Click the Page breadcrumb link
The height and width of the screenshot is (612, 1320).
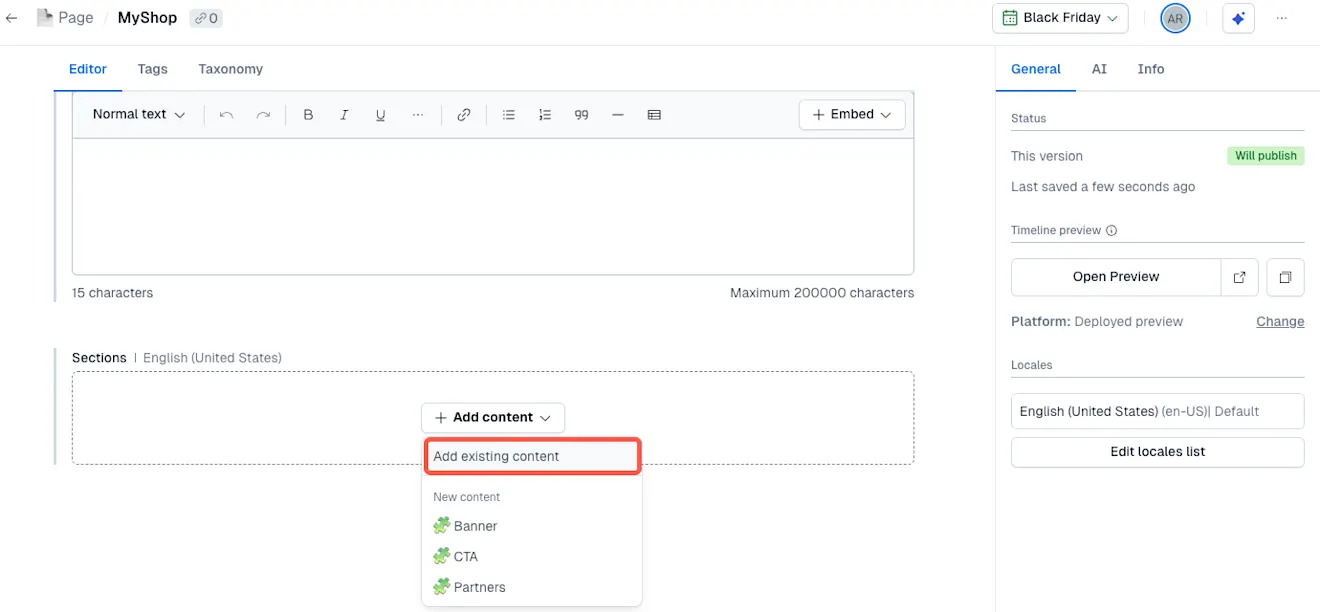(x=76, y=18)
